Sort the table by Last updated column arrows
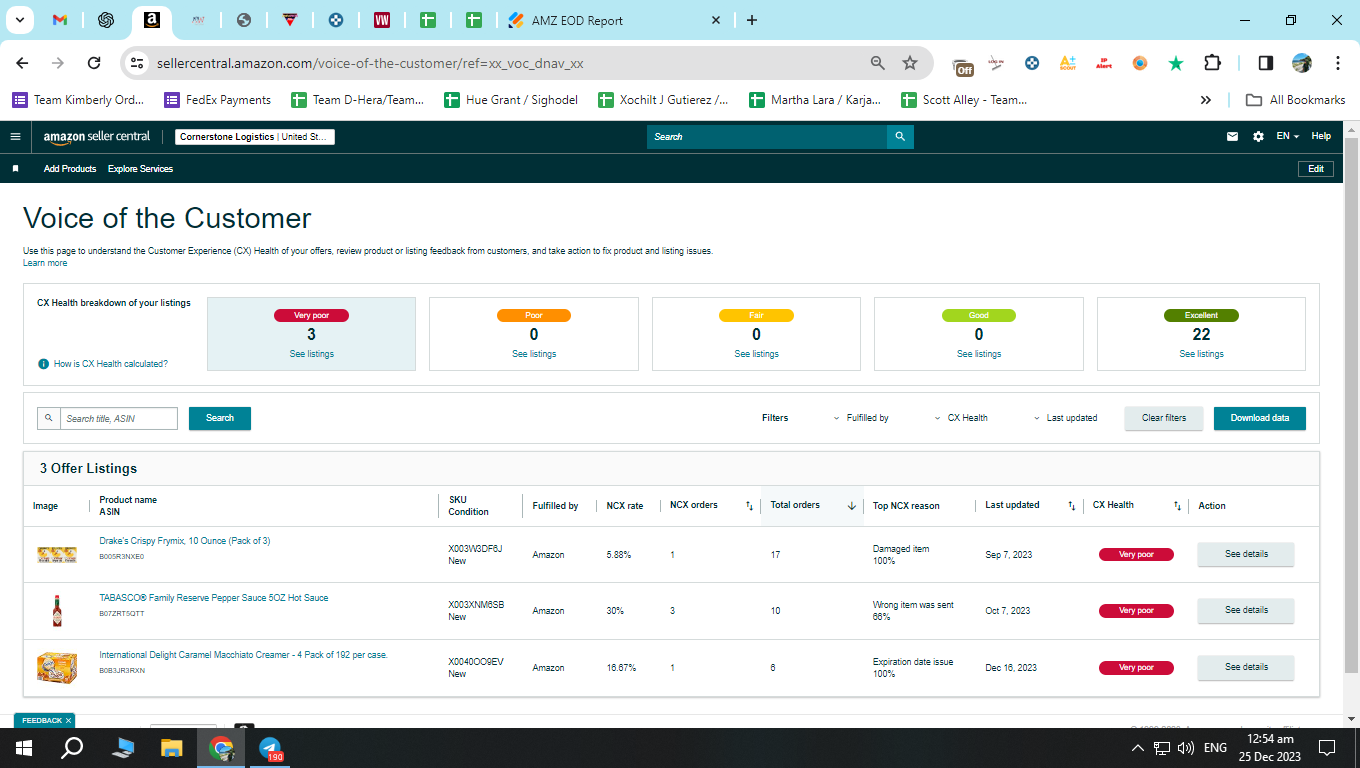 click(x=1072, y=506)
